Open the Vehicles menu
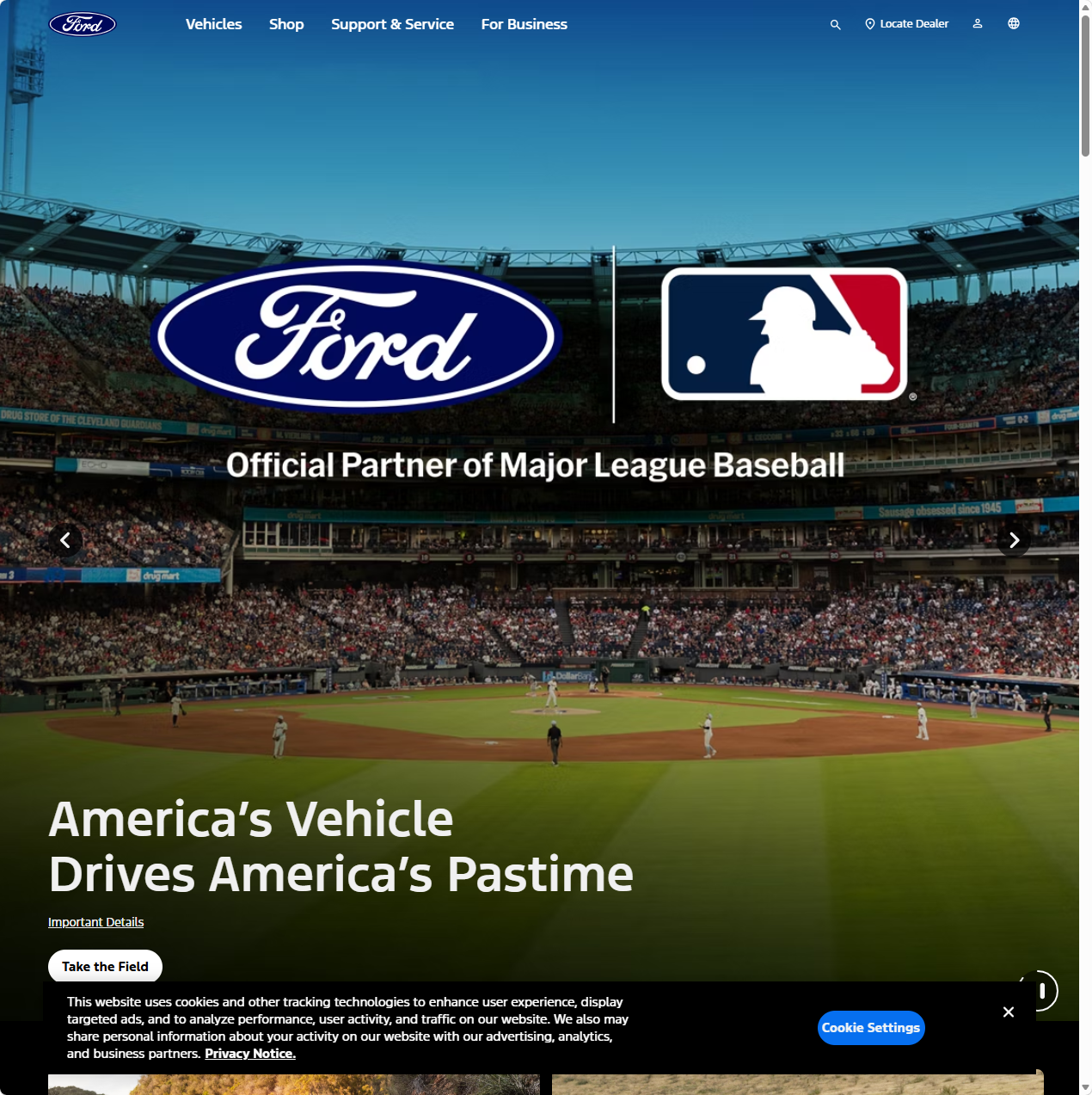Image resolution: width=1092 pixels, height=1095 pixels. tap(213, 24)
